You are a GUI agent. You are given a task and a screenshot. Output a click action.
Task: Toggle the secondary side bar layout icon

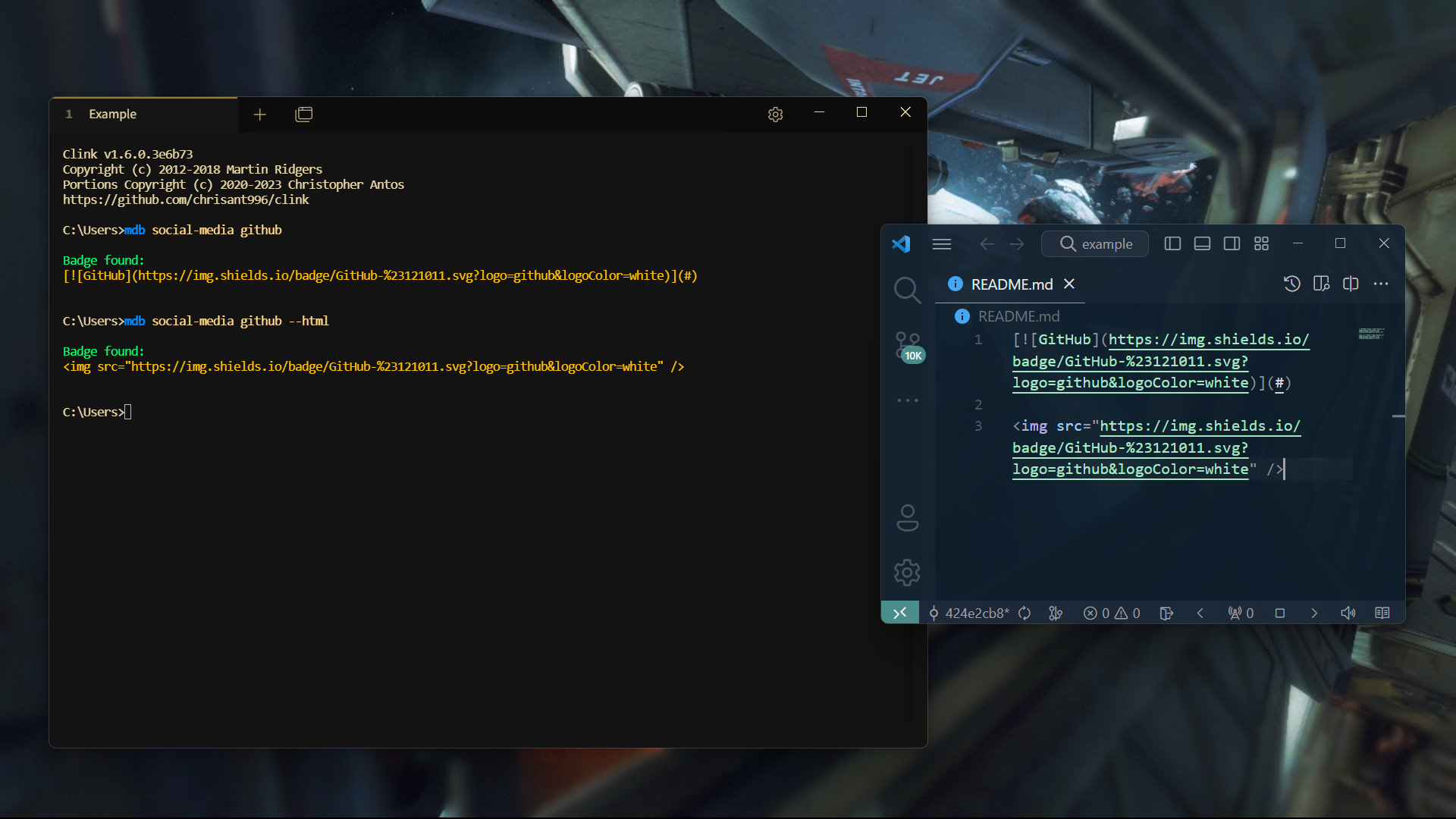point(1232,243)
